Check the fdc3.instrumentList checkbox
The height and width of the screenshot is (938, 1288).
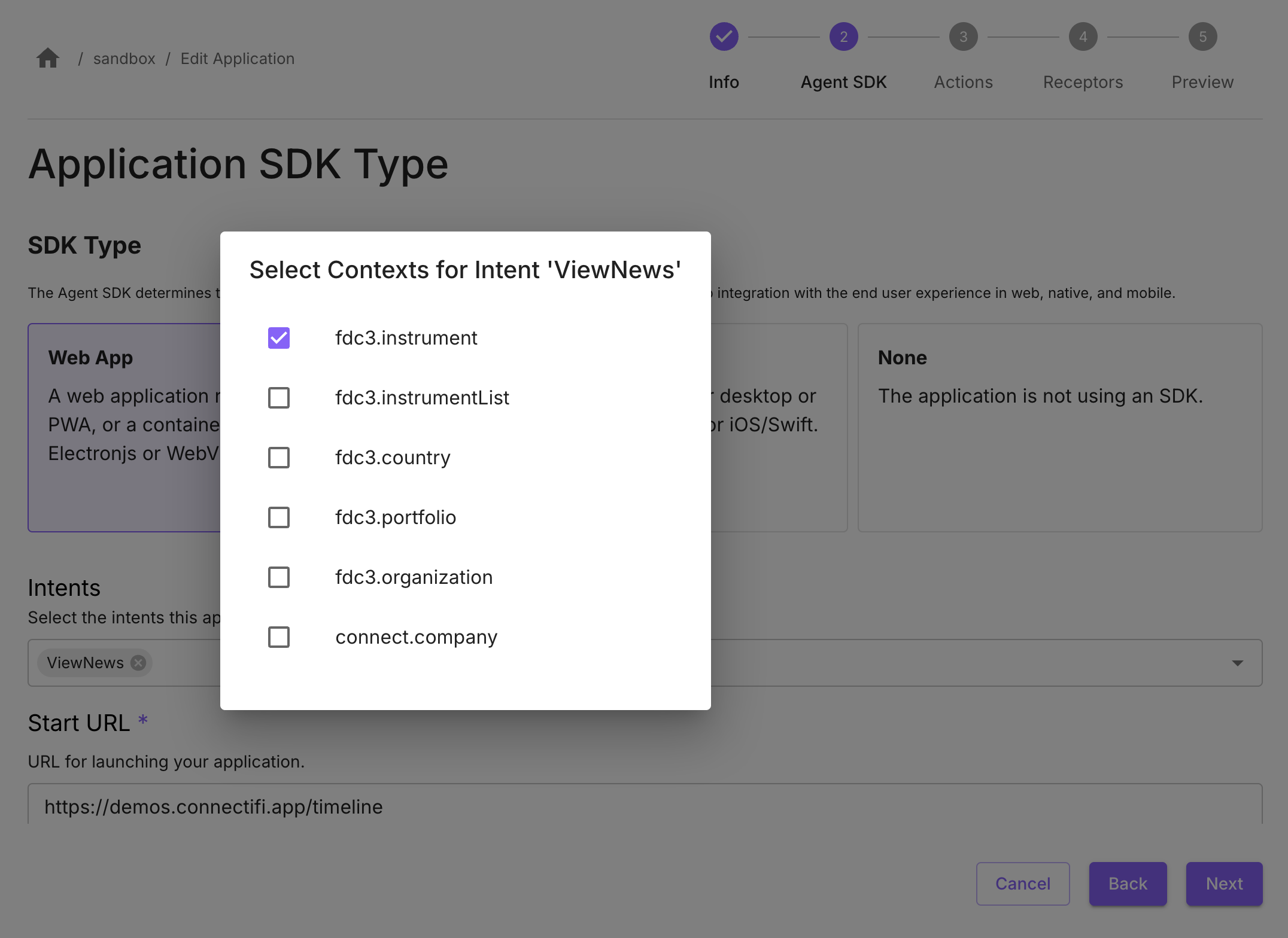point(279,398)
